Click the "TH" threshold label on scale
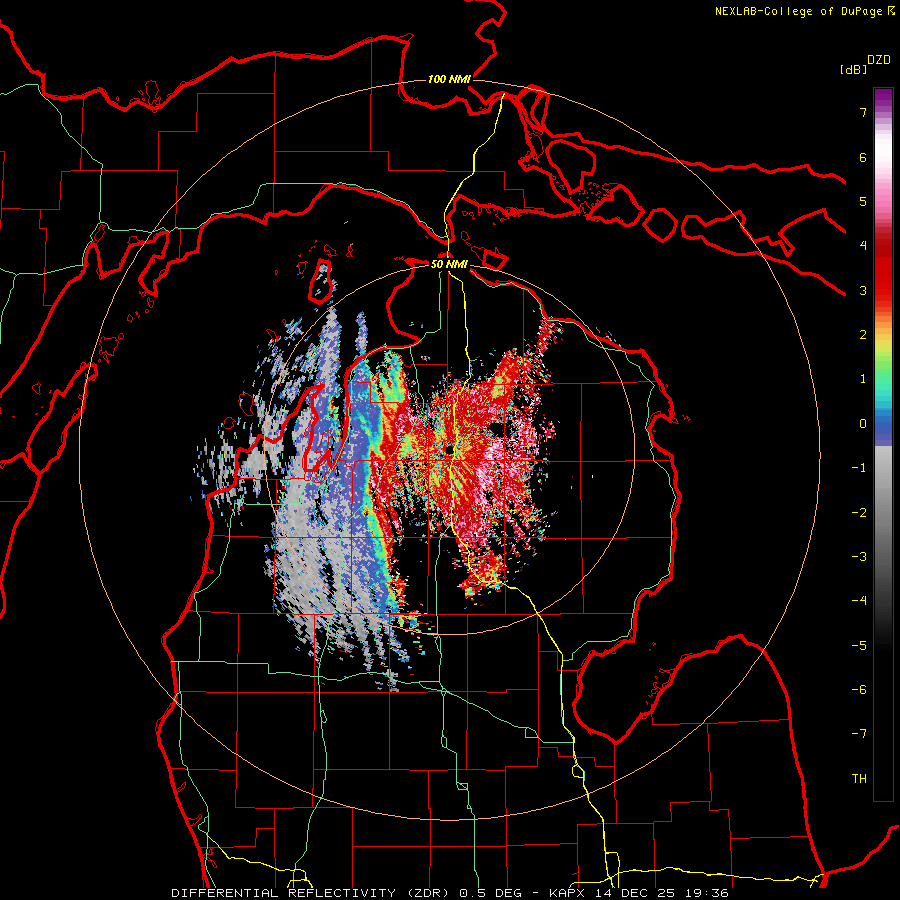This screenshot has width=900, height=900. click(859, 779)
